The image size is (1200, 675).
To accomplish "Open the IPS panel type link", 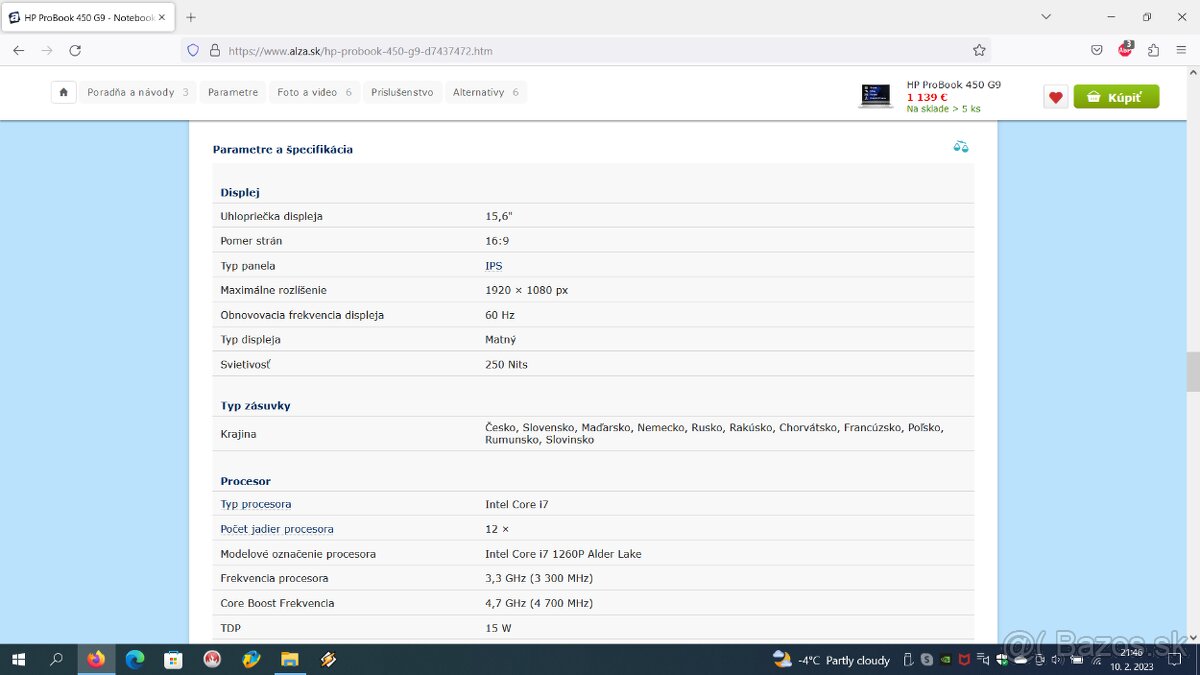I will [x=493, y=265].
